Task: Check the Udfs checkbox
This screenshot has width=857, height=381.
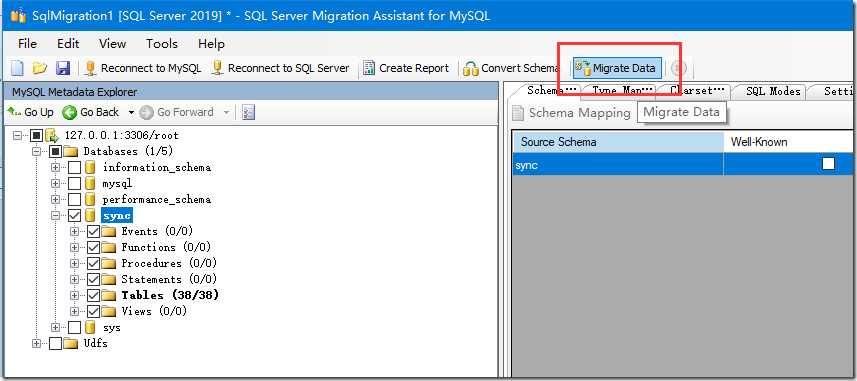Action: tap(56, 344)
